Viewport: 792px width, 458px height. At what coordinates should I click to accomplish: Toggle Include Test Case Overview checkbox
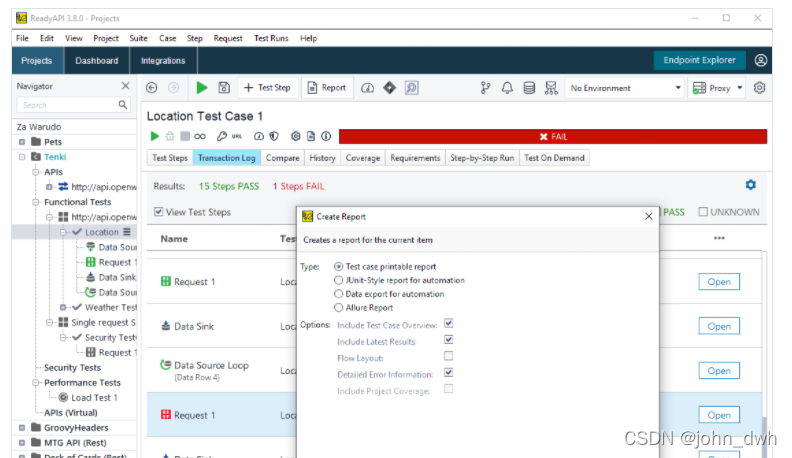[x=449, y=323]
